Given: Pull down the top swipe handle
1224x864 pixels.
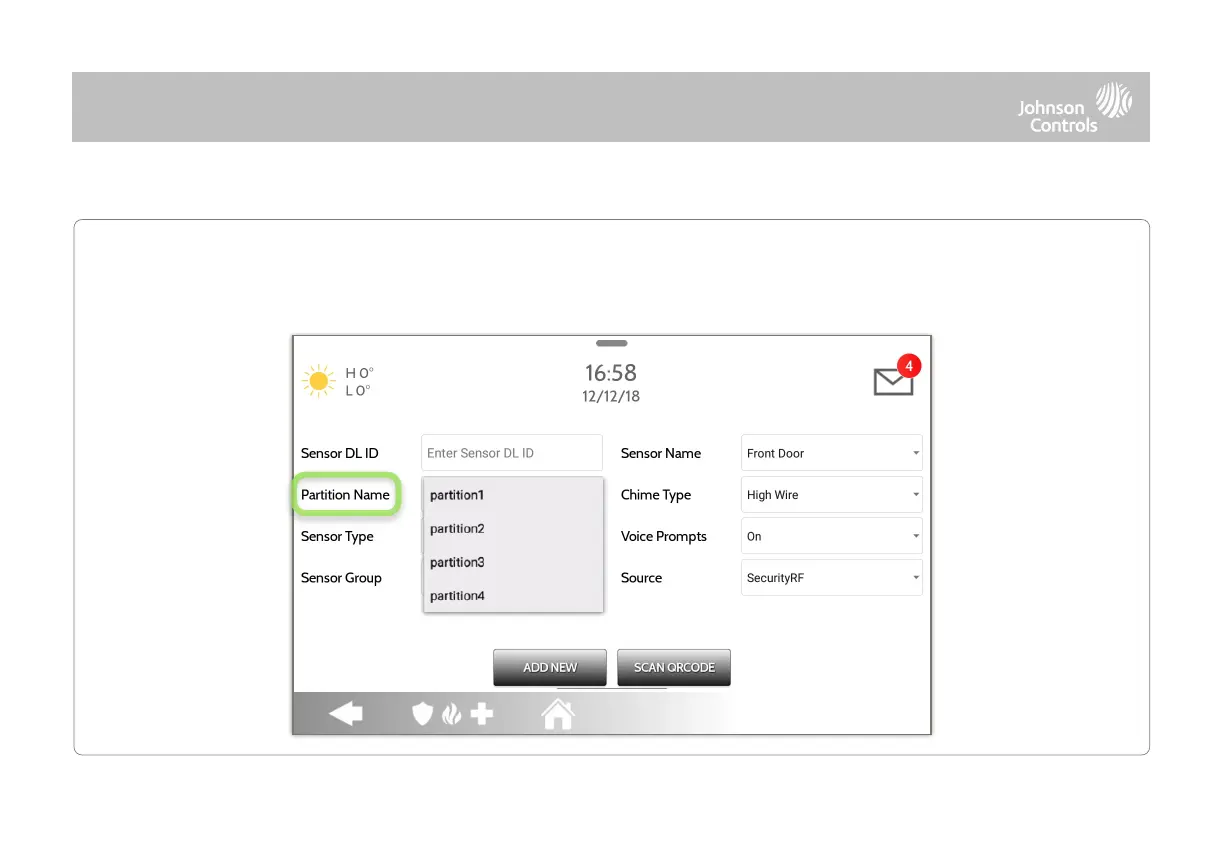Looking at the screenshot, I should [x=611, y=343].
